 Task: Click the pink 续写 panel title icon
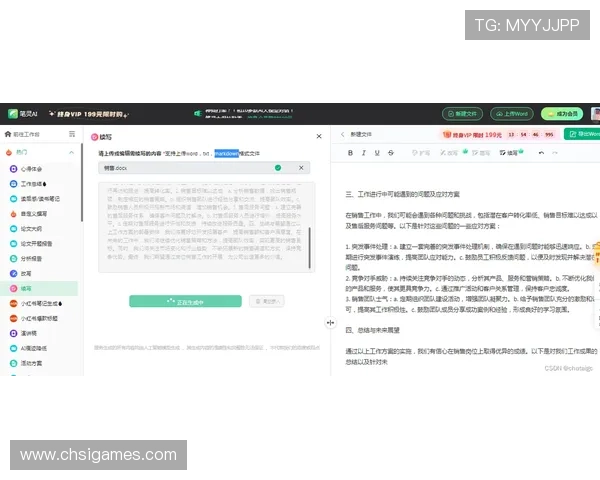(x=95, y=137)
